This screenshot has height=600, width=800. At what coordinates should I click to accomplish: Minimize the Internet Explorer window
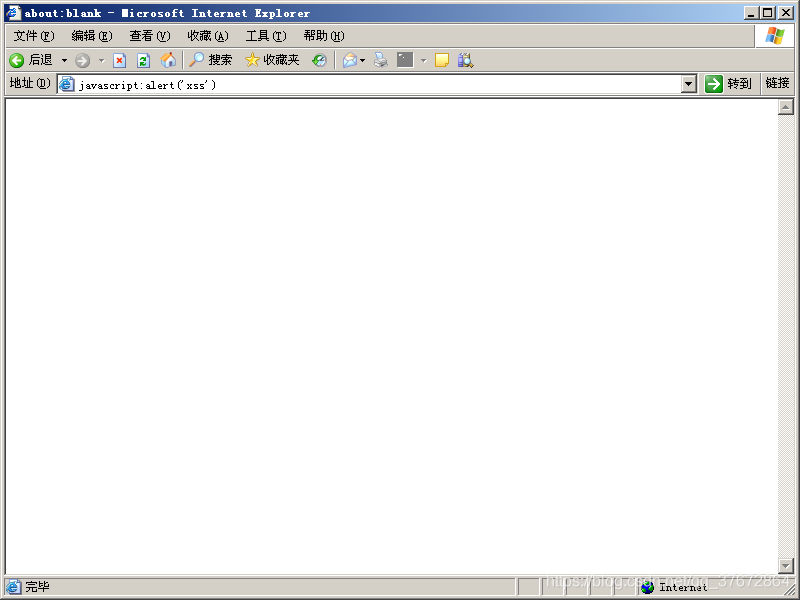[750, 13]
